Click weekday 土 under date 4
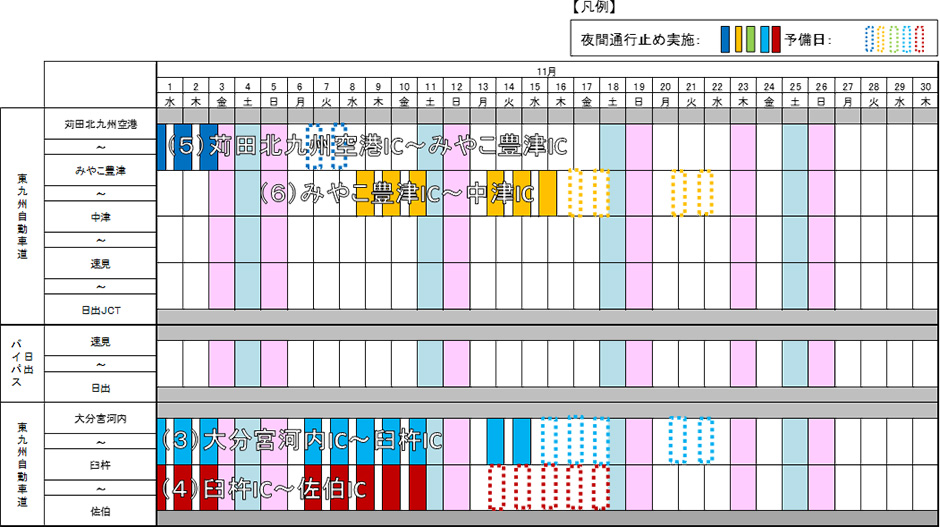 [248, 102]
